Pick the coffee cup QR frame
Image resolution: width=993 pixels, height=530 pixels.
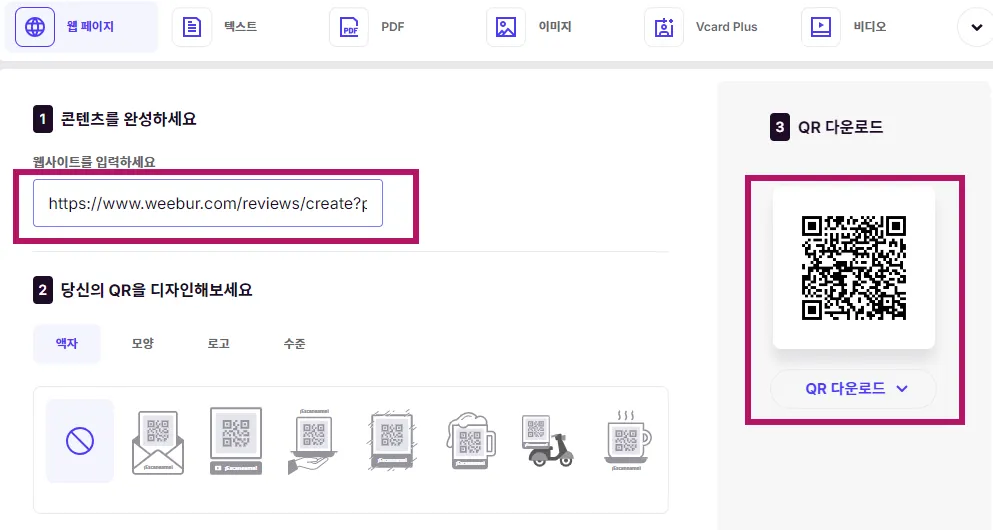(x=626, y=441)
